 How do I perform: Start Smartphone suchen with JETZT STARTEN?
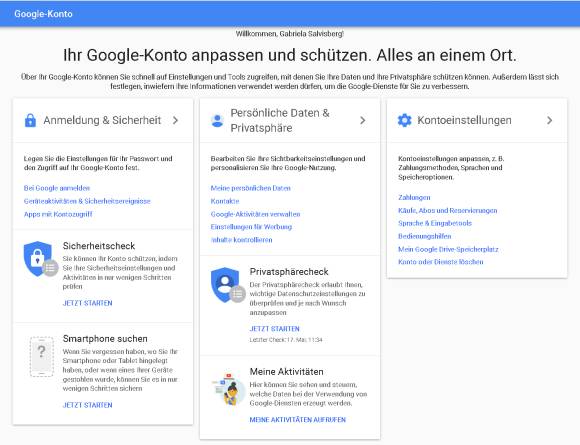pos(87,405)
